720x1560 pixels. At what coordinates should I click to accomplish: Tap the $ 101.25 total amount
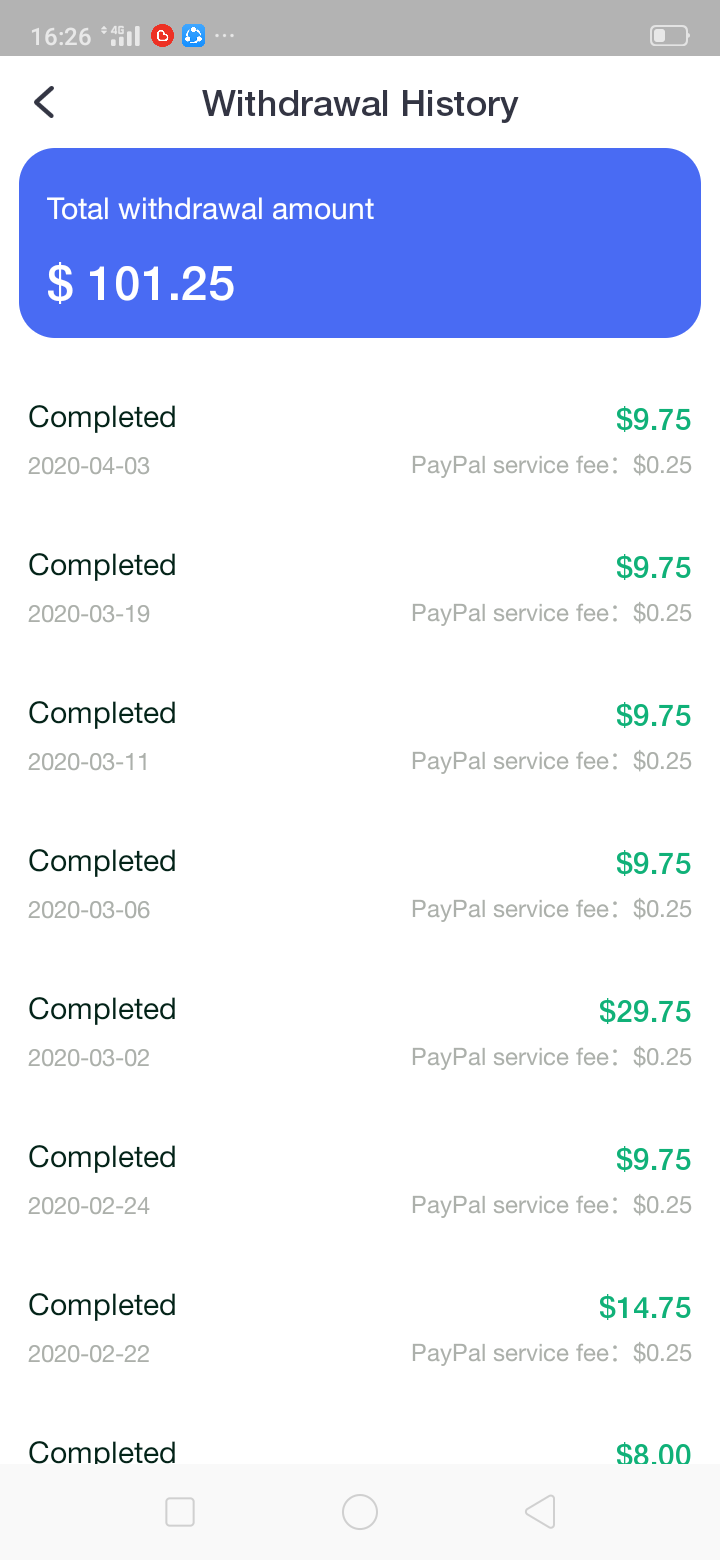[x=141, y=284]
